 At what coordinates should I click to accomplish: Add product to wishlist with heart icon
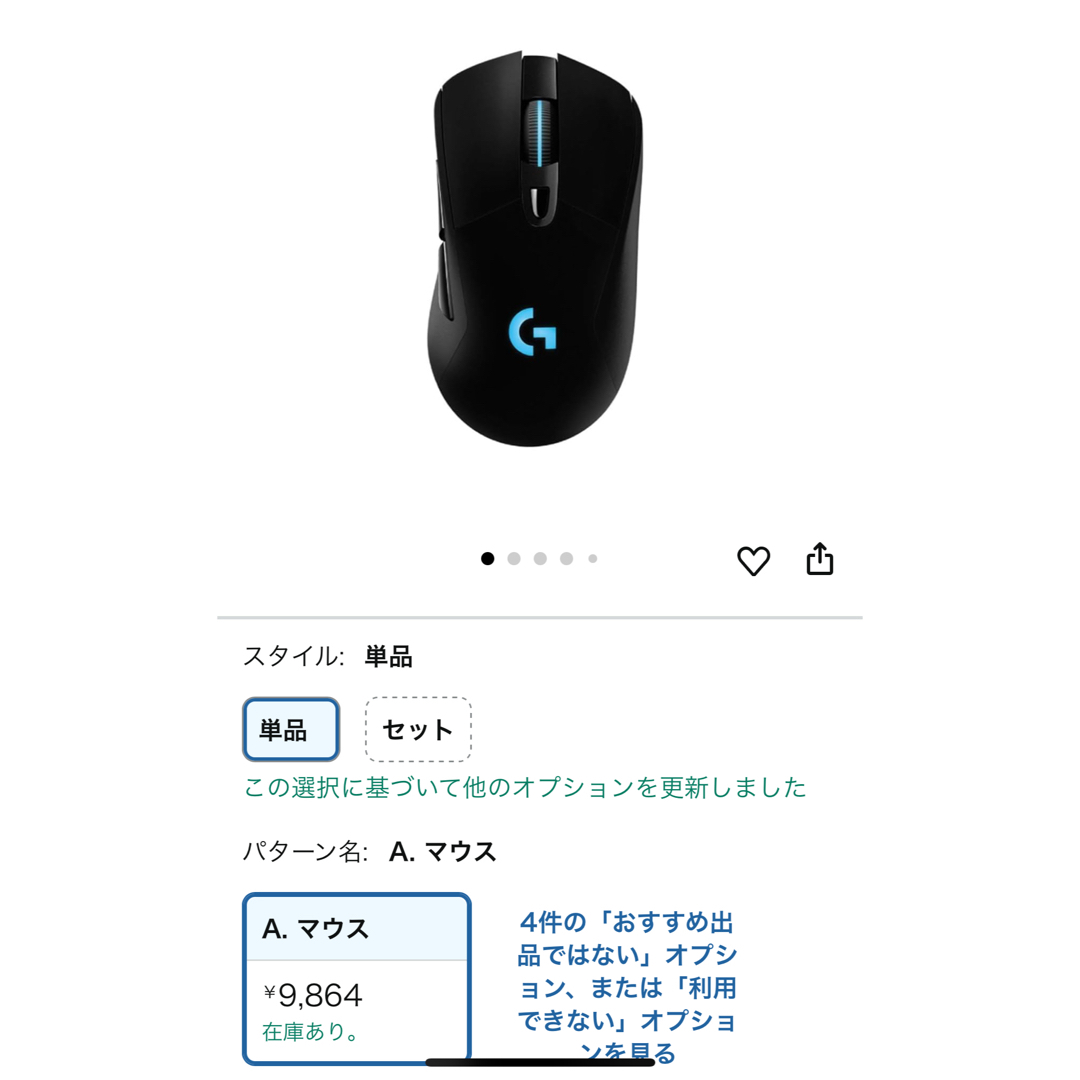pos(754,561)
